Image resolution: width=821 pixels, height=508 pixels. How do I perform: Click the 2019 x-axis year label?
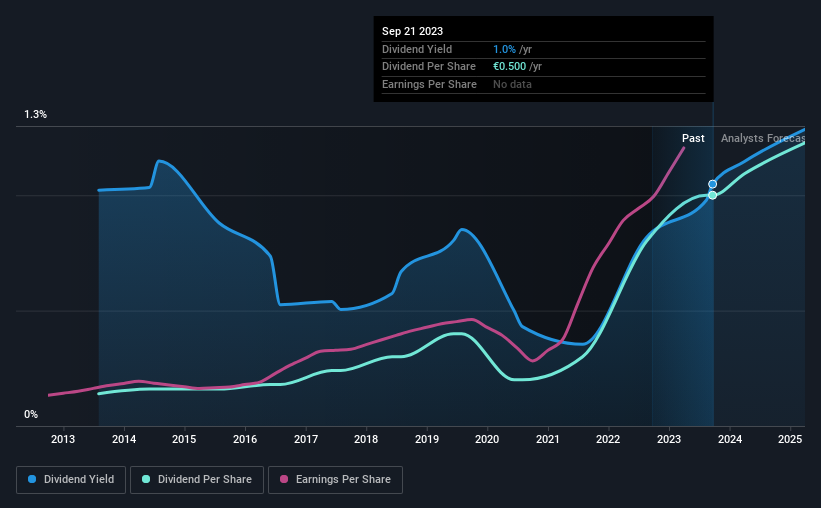427,439
